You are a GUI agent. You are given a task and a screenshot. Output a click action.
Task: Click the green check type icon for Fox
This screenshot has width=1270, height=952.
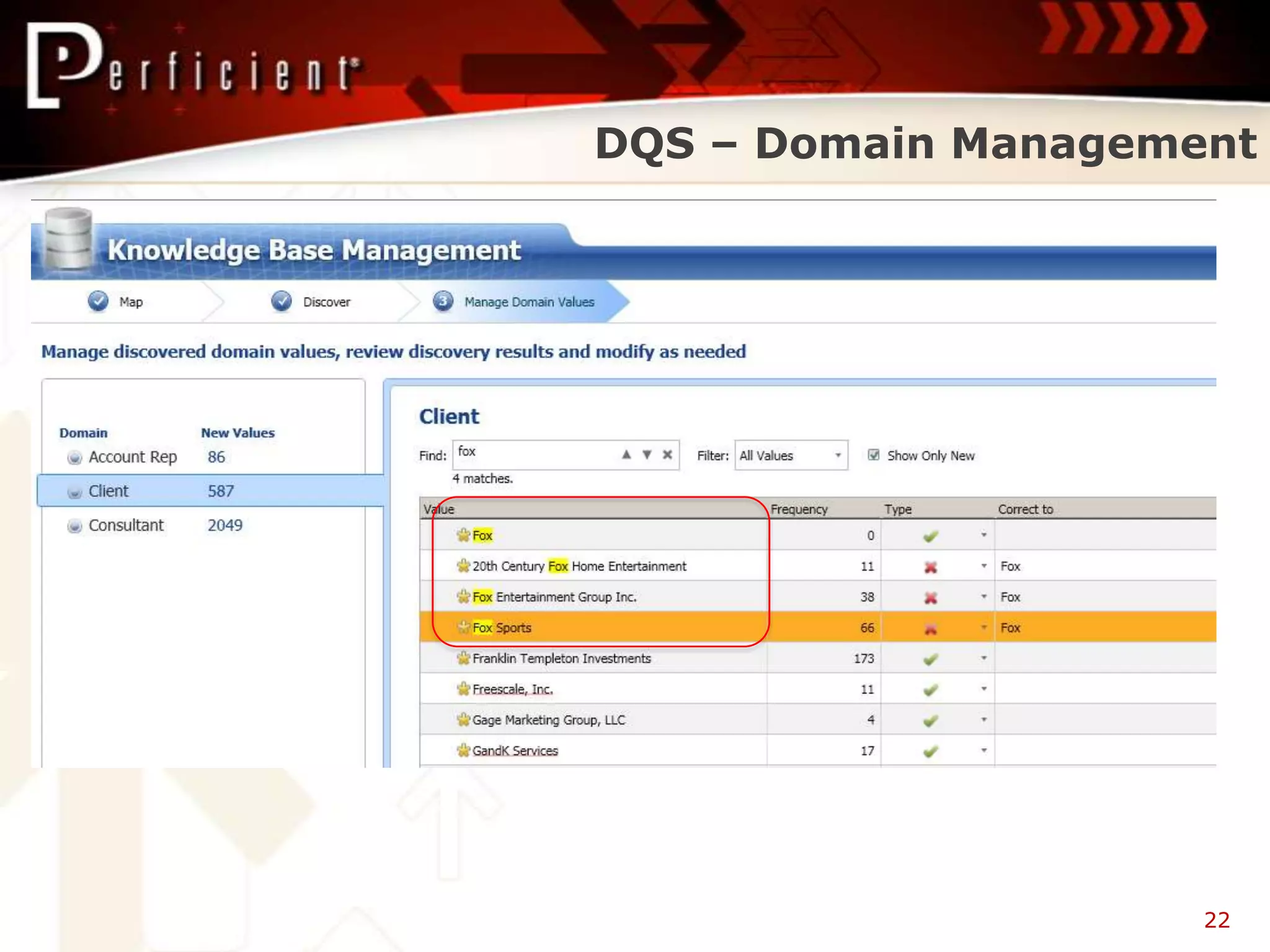point(930,536)
